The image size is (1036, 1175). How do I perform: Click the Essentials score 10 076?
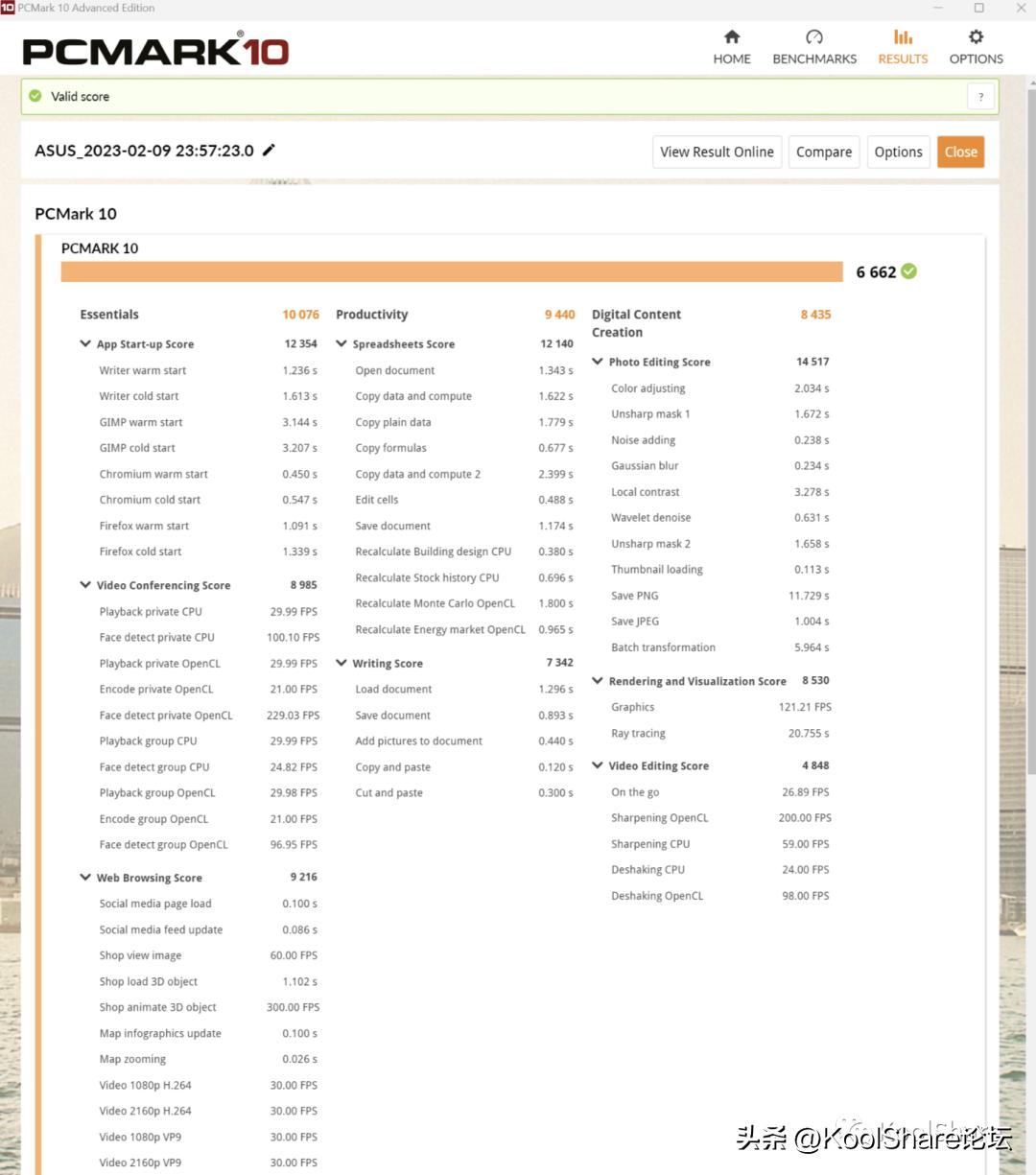pos(300,315)
